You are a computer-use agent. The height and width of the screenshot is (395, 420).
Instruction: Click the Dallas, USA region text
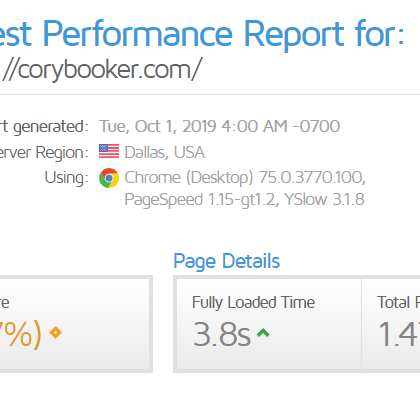point(165,153)
